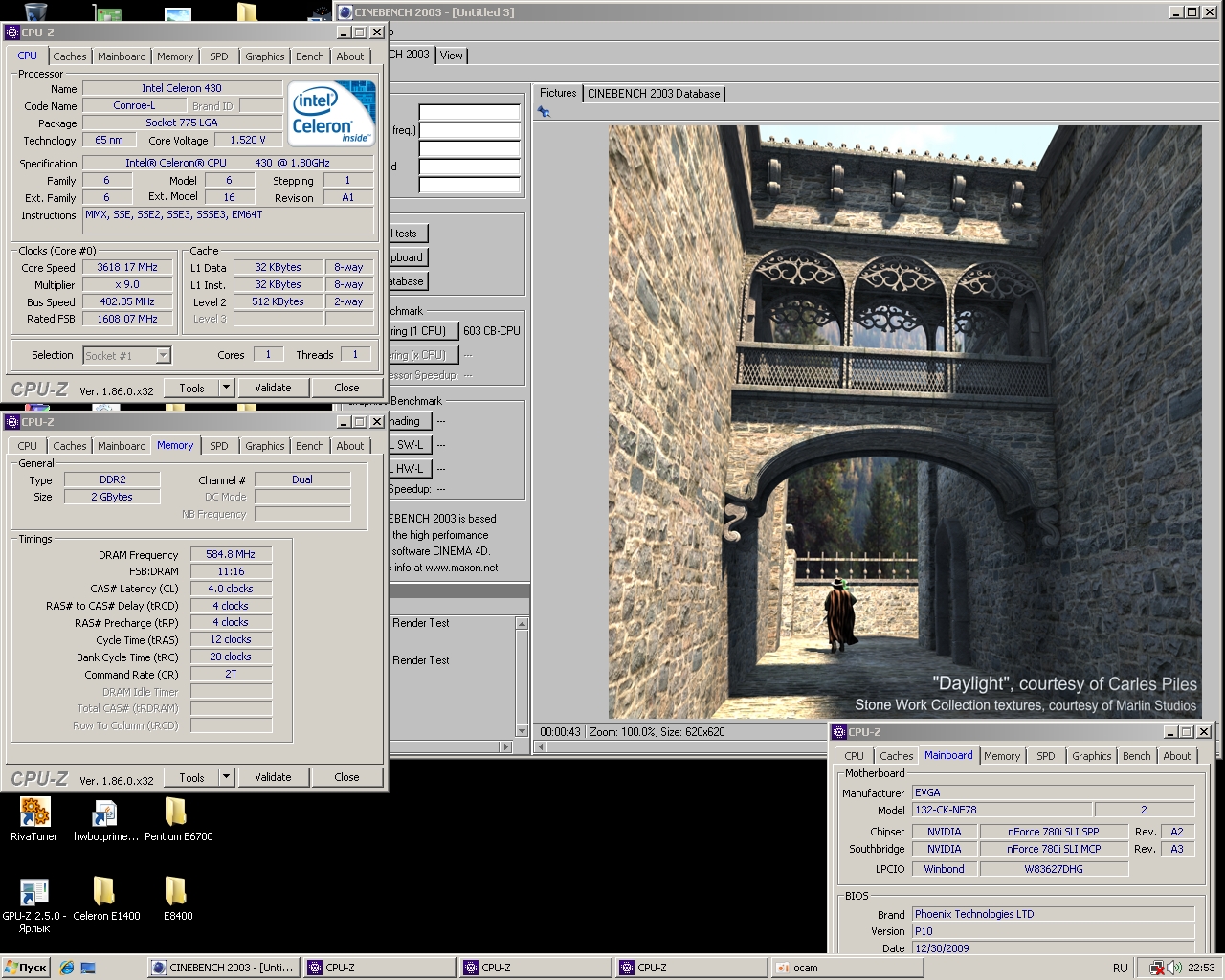Click the C4D Shading benchmark button

coord(410,421)
